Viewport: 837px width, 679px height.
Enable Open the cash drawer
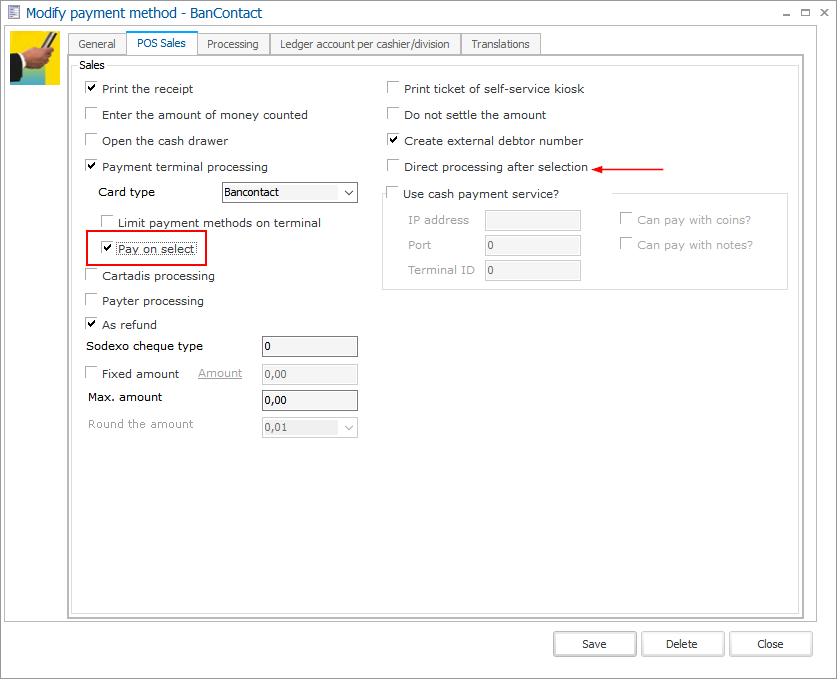click(x=92, y=141)
